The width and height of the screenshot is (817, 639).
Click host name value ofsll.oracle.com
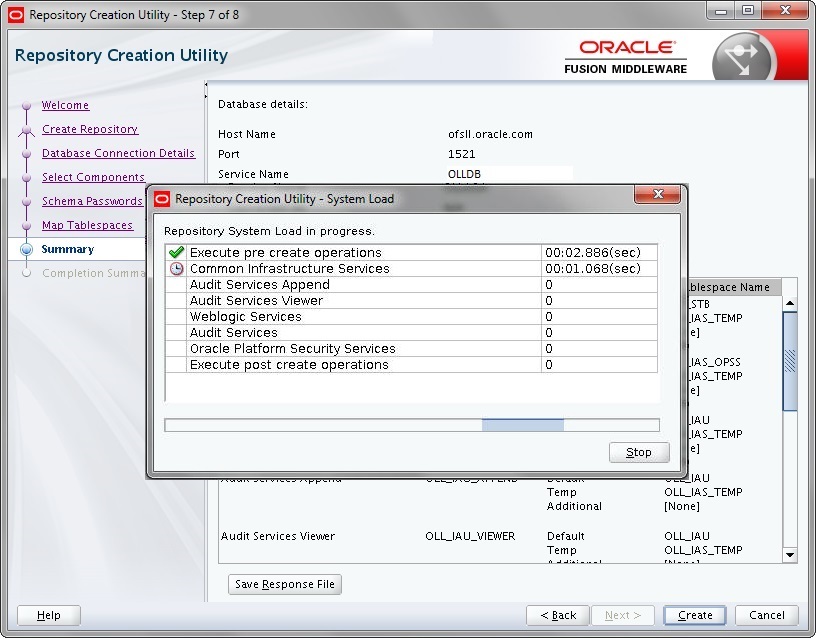490,134
